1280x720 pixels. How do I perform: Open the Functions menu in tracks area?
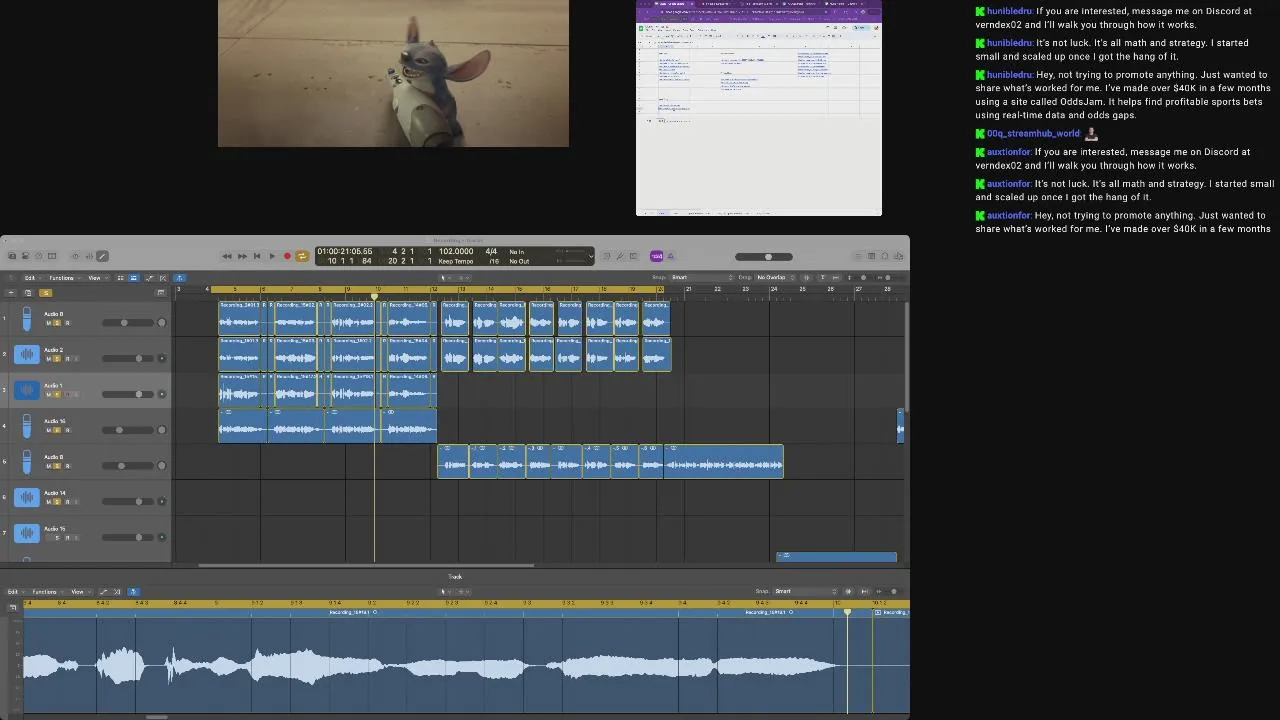pos(63,278)
